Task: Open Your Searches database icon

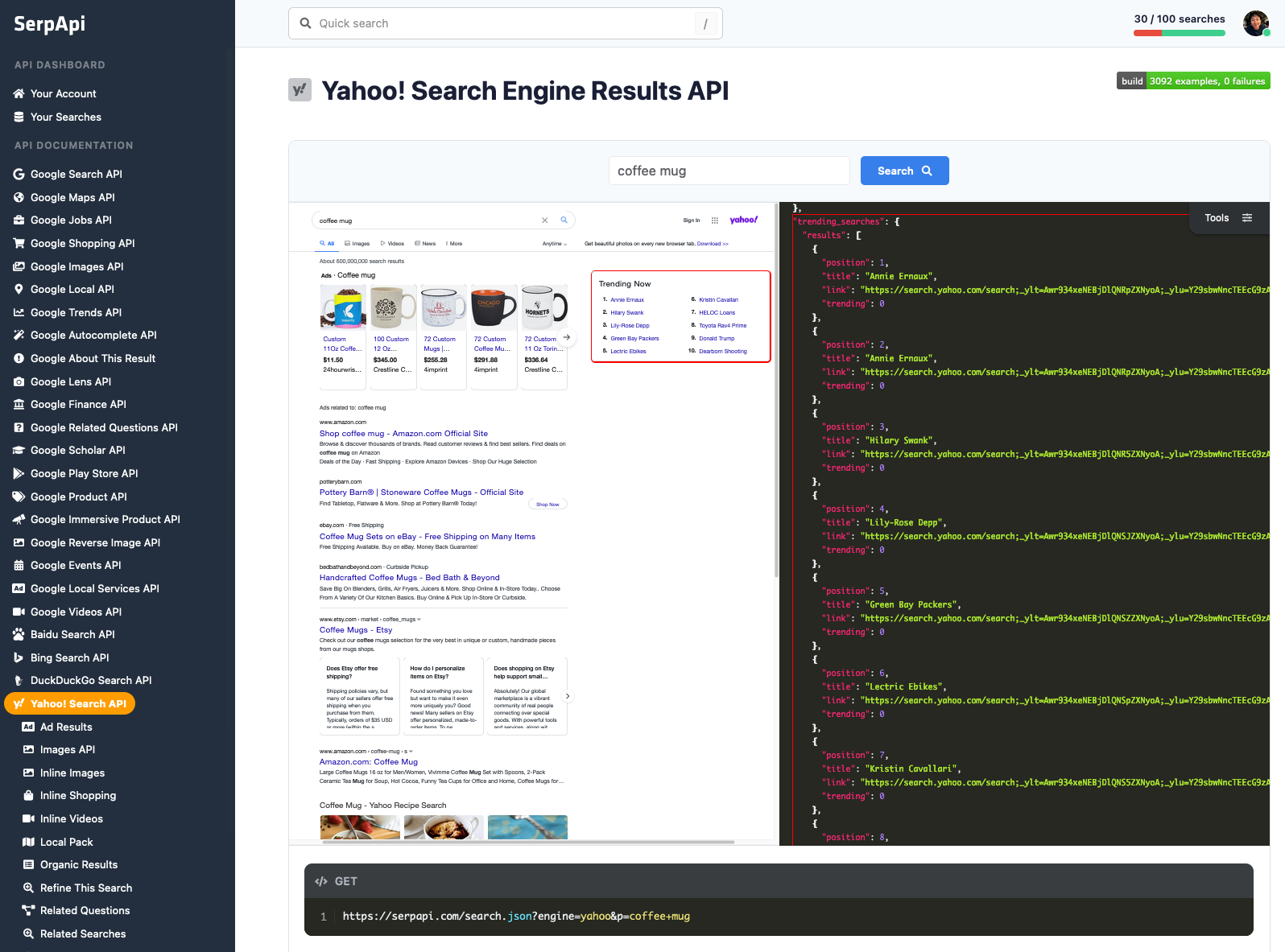Action: (x=19, y=117)
